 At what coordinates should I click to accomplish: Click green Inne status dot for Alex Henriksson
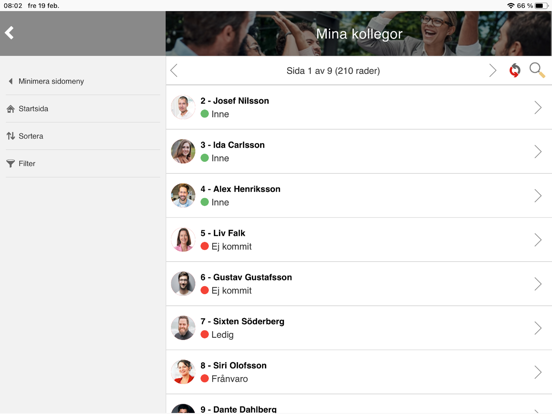205,202
